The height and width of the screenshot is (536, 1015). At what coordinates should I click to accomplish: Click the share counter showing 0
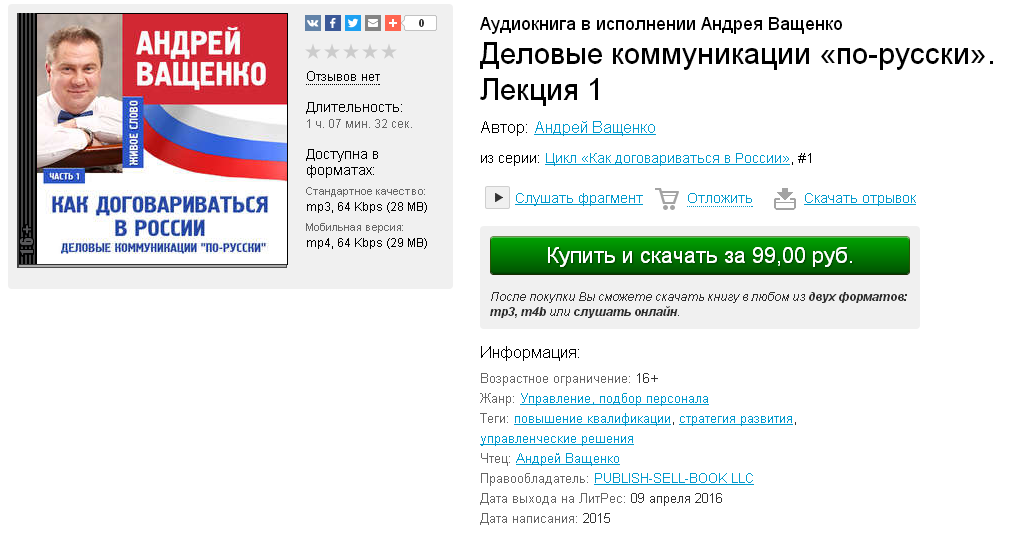[421, 23]
